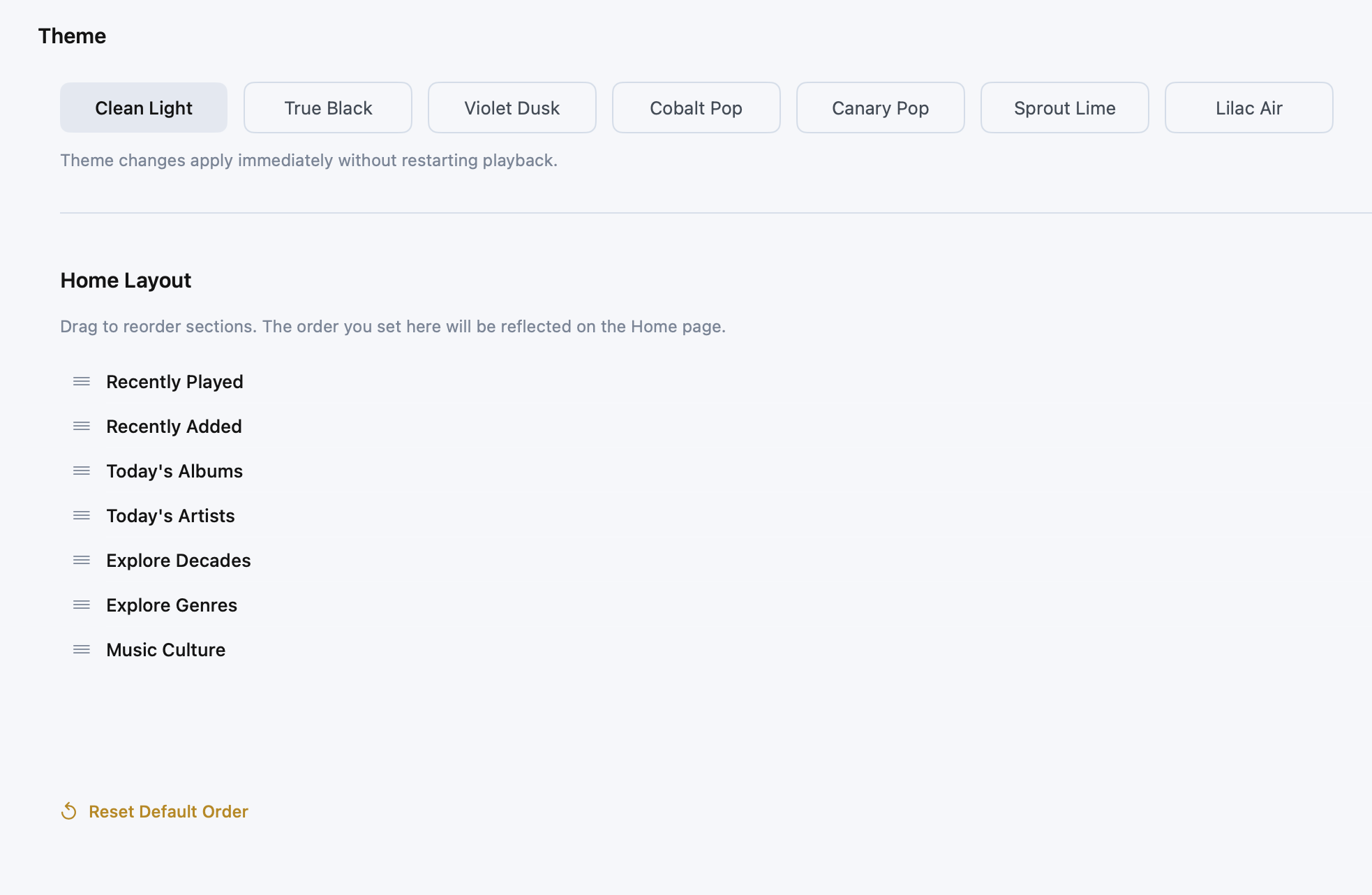Select the Clean Light theme

click(x=144, y=108)
